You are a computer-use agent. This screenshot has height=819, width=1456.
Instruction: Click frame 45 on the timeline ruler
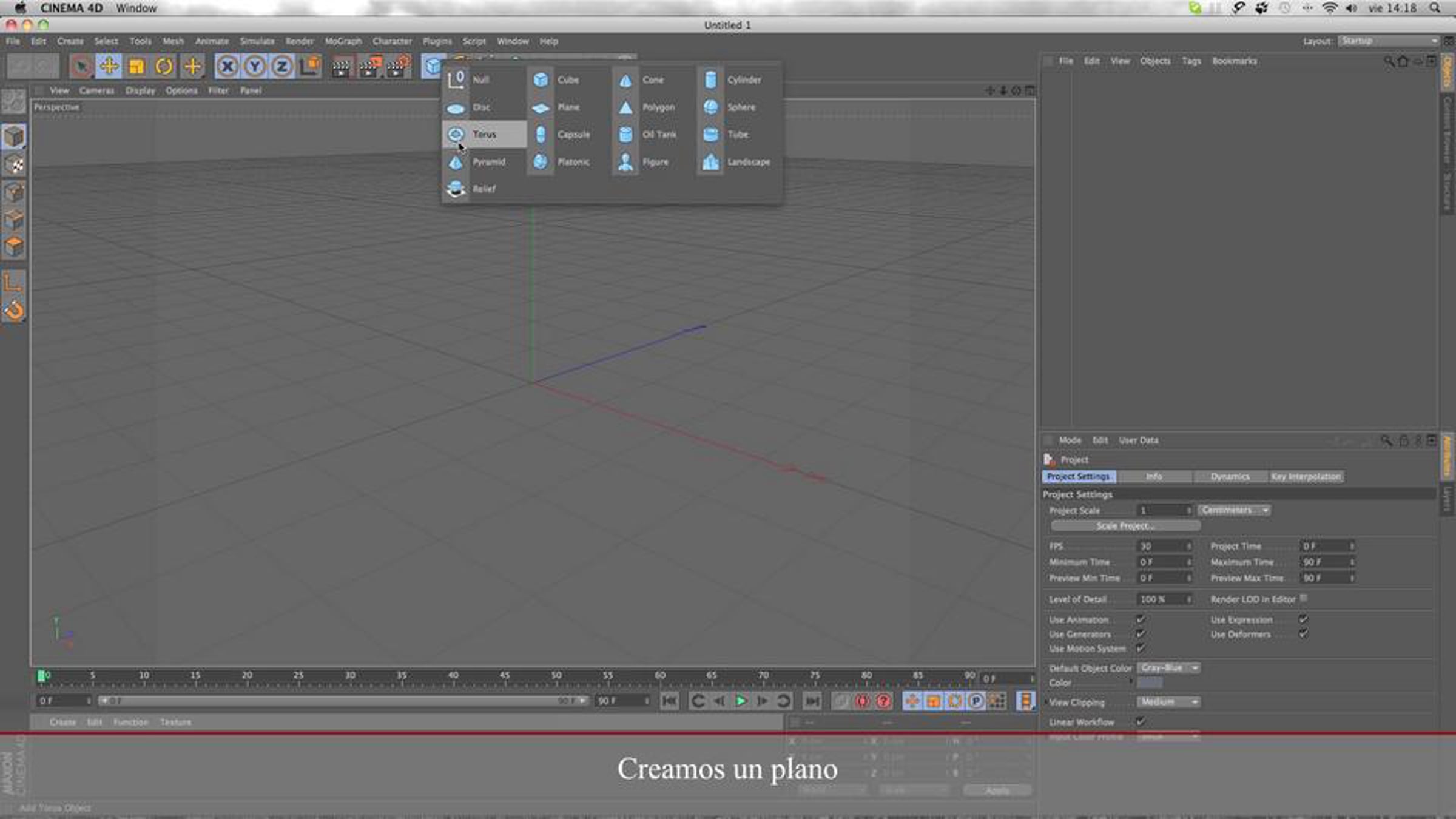[505, 676]
